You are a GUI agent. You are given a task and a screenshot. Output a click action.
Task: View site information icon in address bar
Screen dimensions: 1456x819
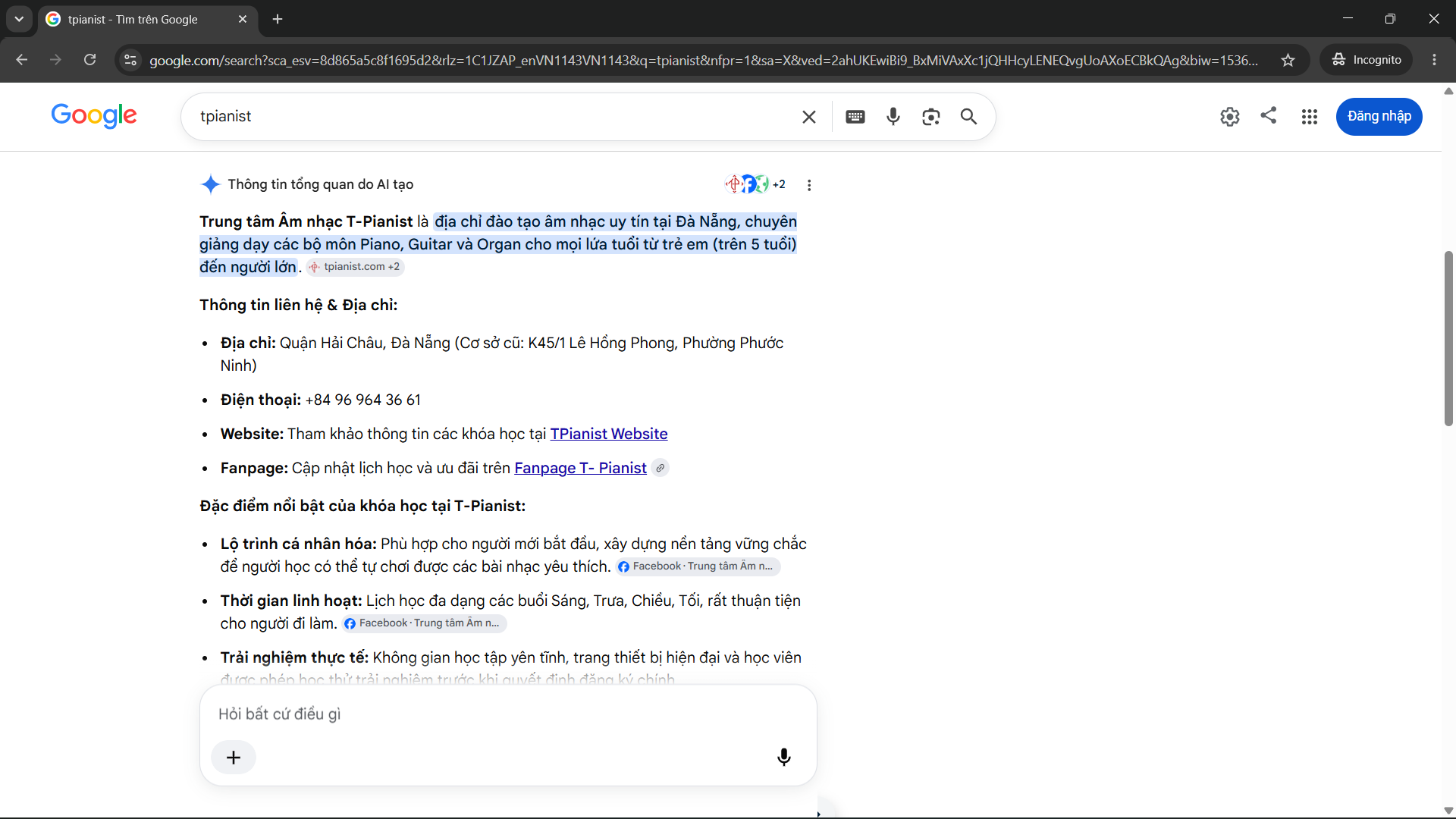tap(130, 60)
